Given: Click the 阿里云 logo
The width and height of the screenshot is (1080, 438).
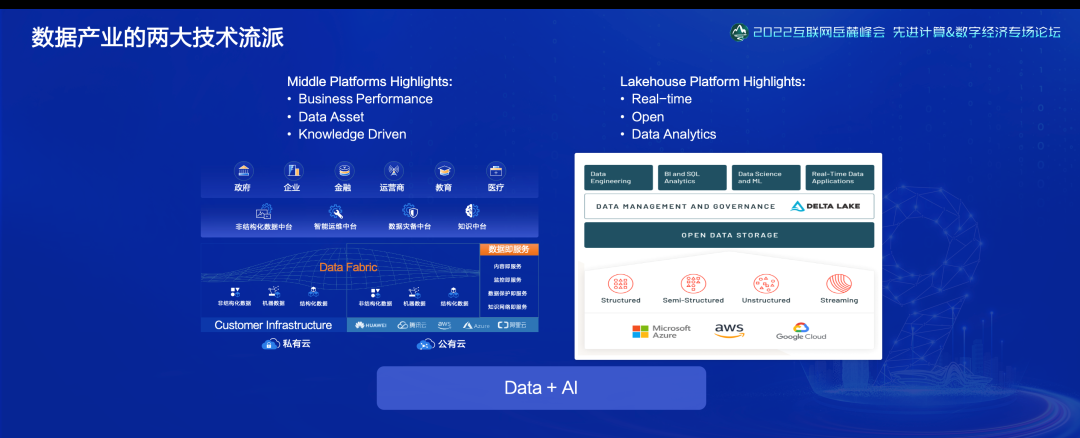Looking at the screenshot, I should point(512,325).
